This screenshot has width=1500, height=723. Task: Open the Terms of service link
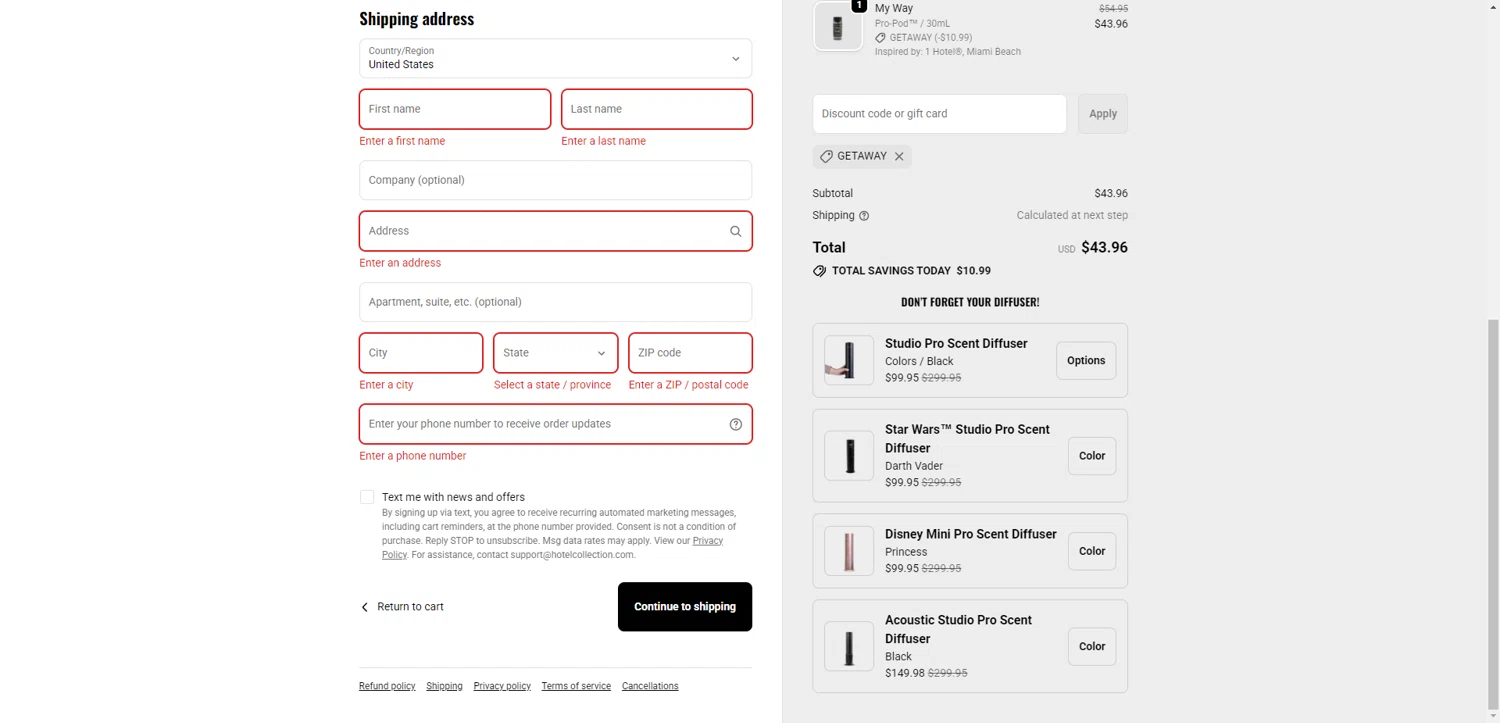click(576, 686)
